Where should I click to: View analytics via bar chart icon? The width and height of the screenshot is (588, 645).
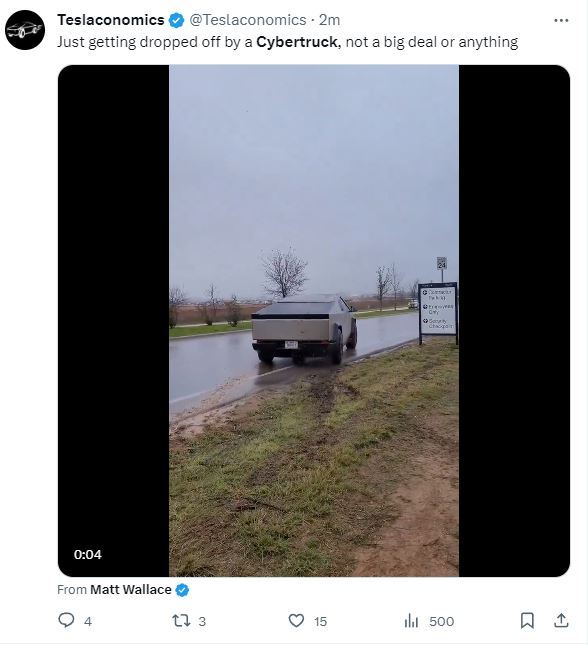click(411, 620)
